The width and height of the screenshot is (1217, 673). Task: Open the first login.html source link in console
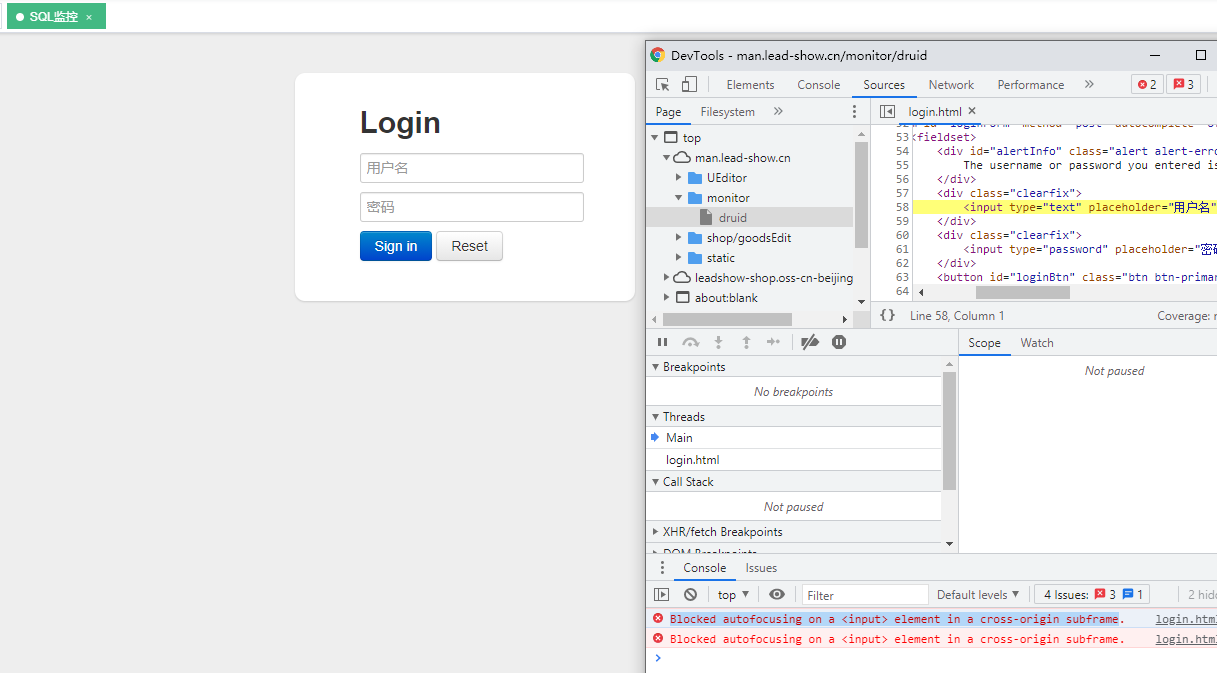[x=1186, y=619]
